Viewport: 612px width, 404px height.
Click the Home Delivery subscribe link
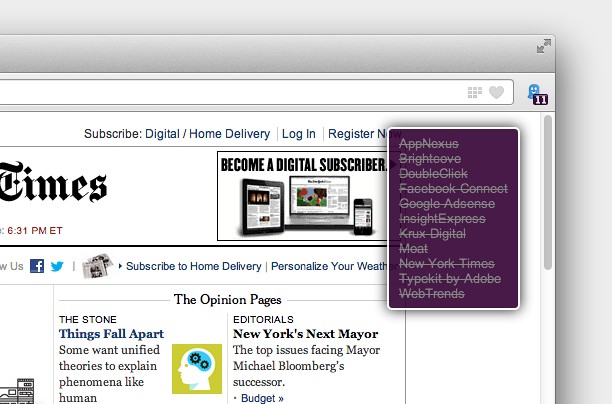[x=230, y=134]
